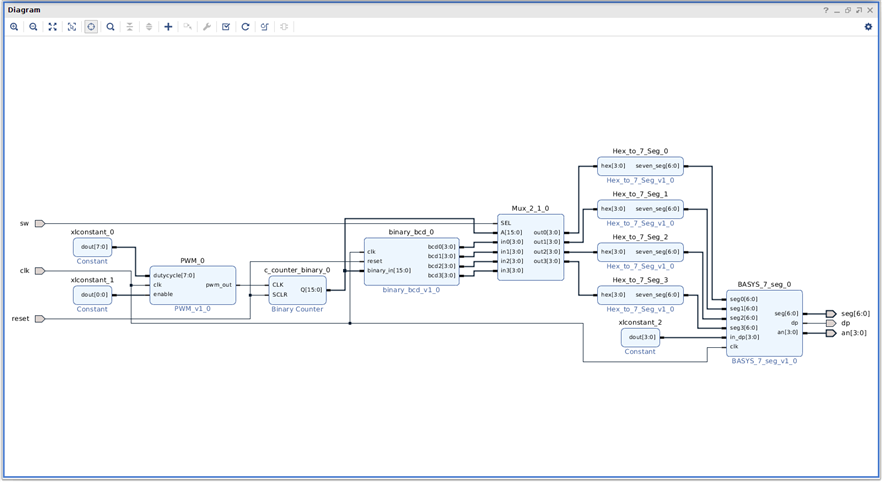Image resolution: width=882 pixels, height=482 pixels.
Task: Click the Search magnifier icon in toolbar
Action: pos(110,27)
